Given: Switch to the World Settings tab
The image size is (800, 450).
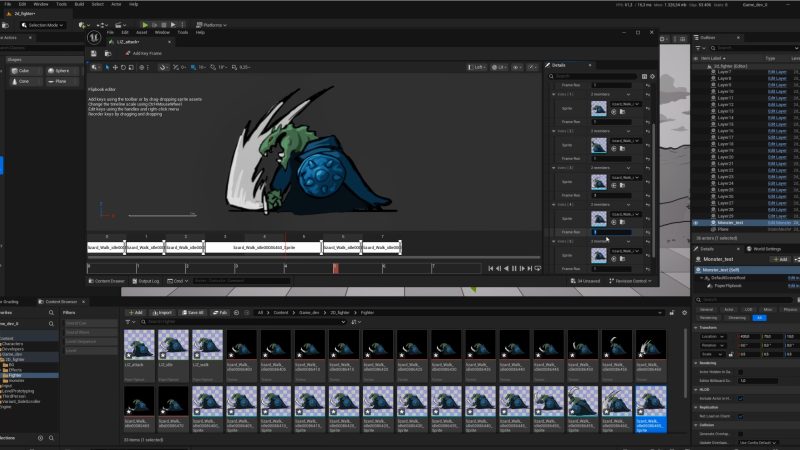Looking at the screenshot, I should click(763, 248).
